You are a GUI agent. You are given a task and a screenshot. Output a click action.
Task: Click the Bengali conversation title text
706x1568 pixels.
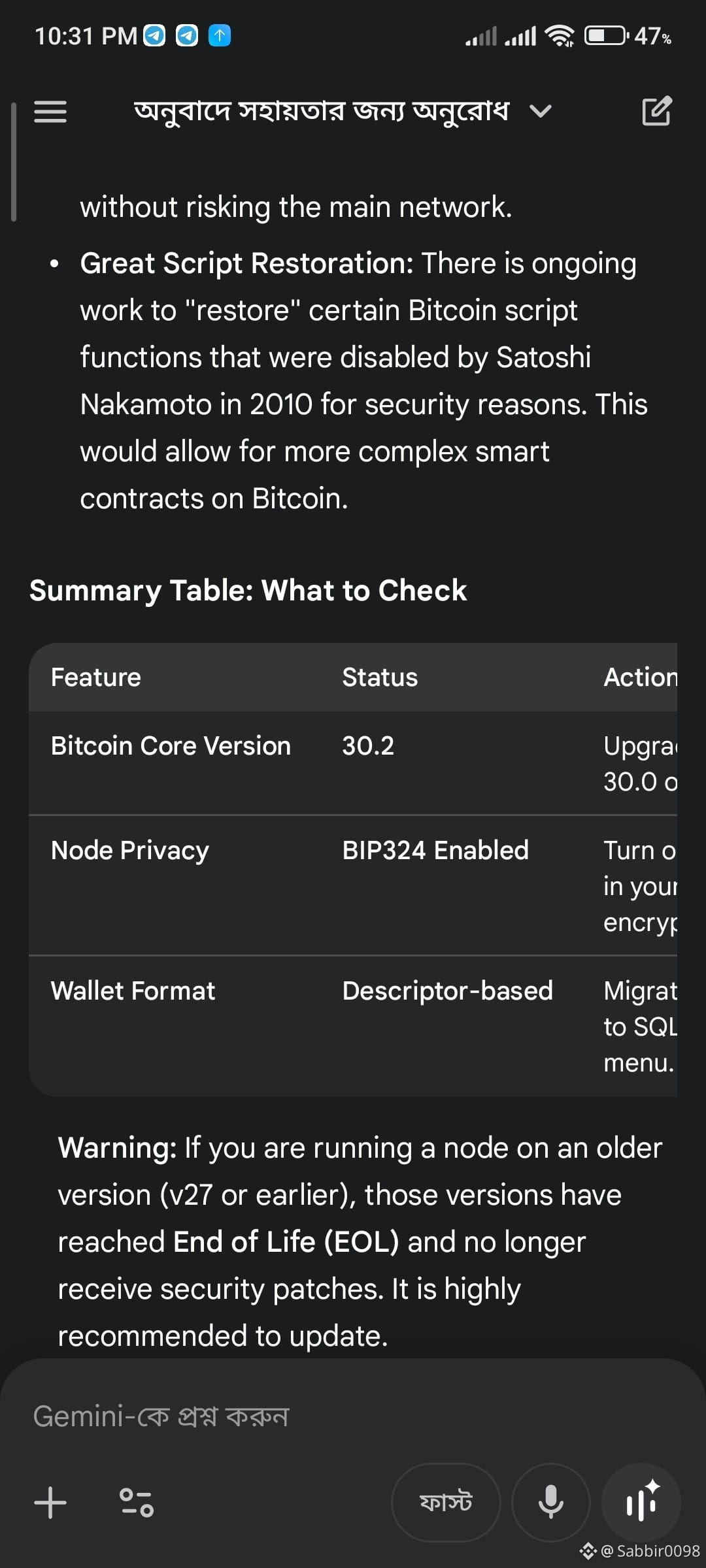click(321, 112)
